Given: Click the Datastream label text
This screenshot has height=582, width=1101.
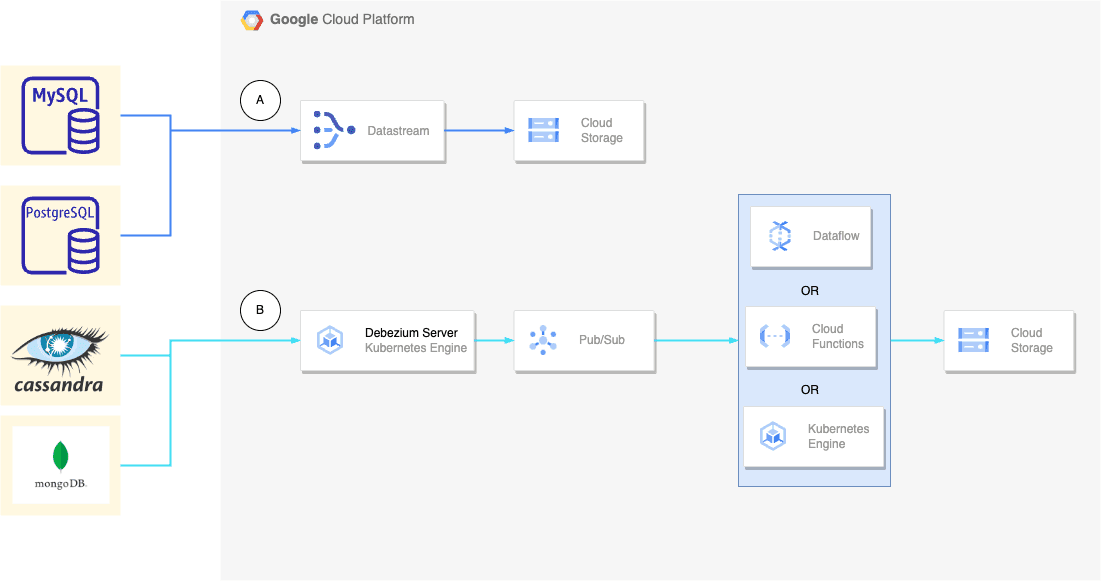Looking at the screenshot, I should (x=398, y=131).
